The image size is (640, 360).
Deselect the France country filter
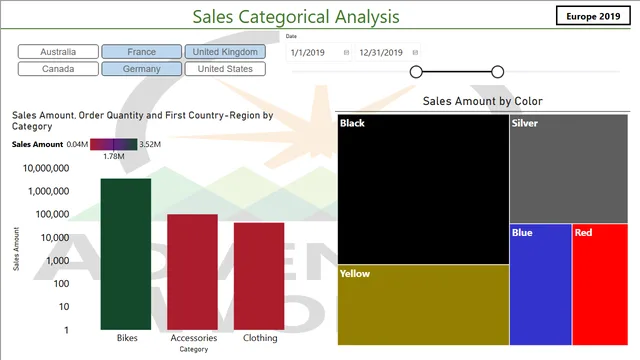point(142,52)
